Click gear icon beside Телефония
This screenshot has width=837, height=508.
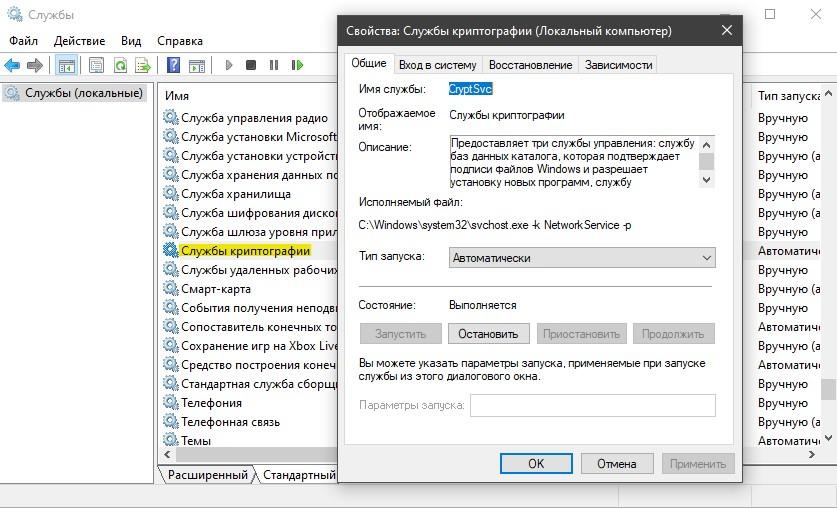click(x=171, y=402)
